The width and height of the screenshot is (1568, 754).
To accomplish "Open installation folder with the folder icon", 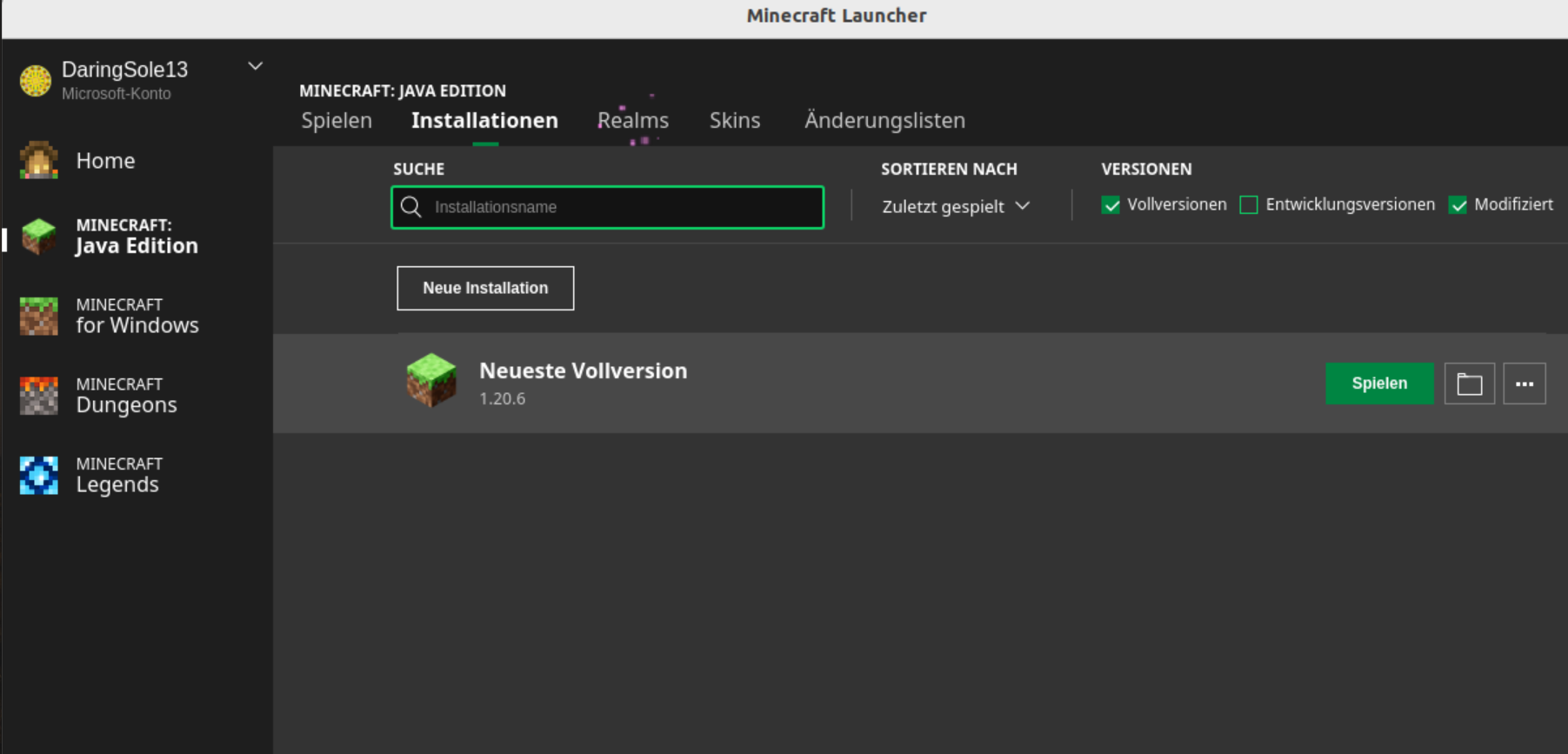I will point(1470,384).
